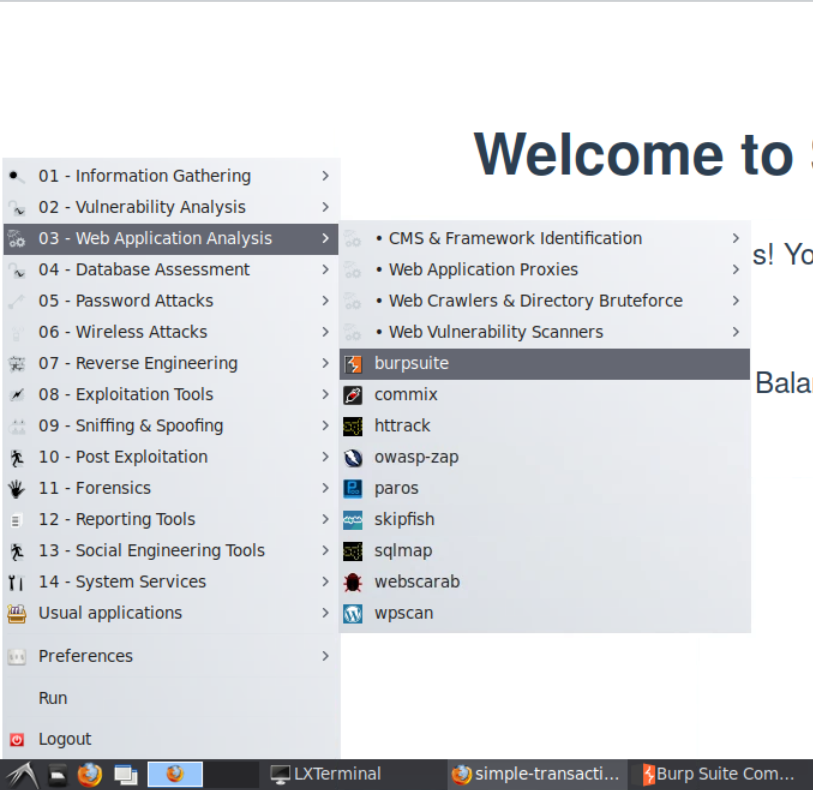Click the Preferences icon

[17, 657]
